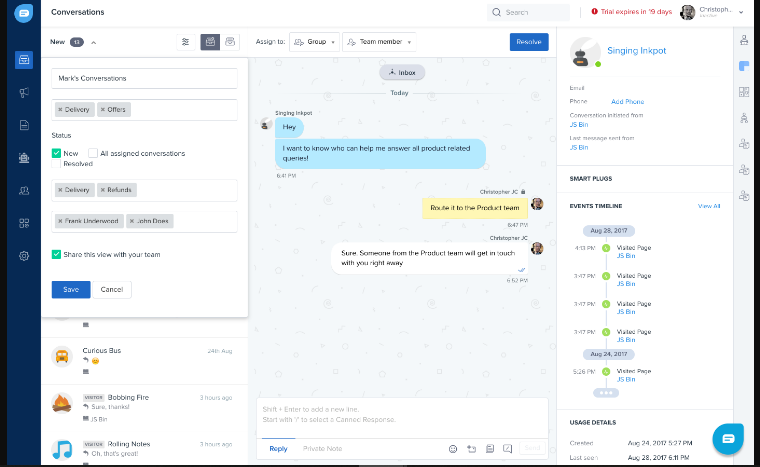
Task: Open the Curious Bus conversation
Action: point(144,361)
